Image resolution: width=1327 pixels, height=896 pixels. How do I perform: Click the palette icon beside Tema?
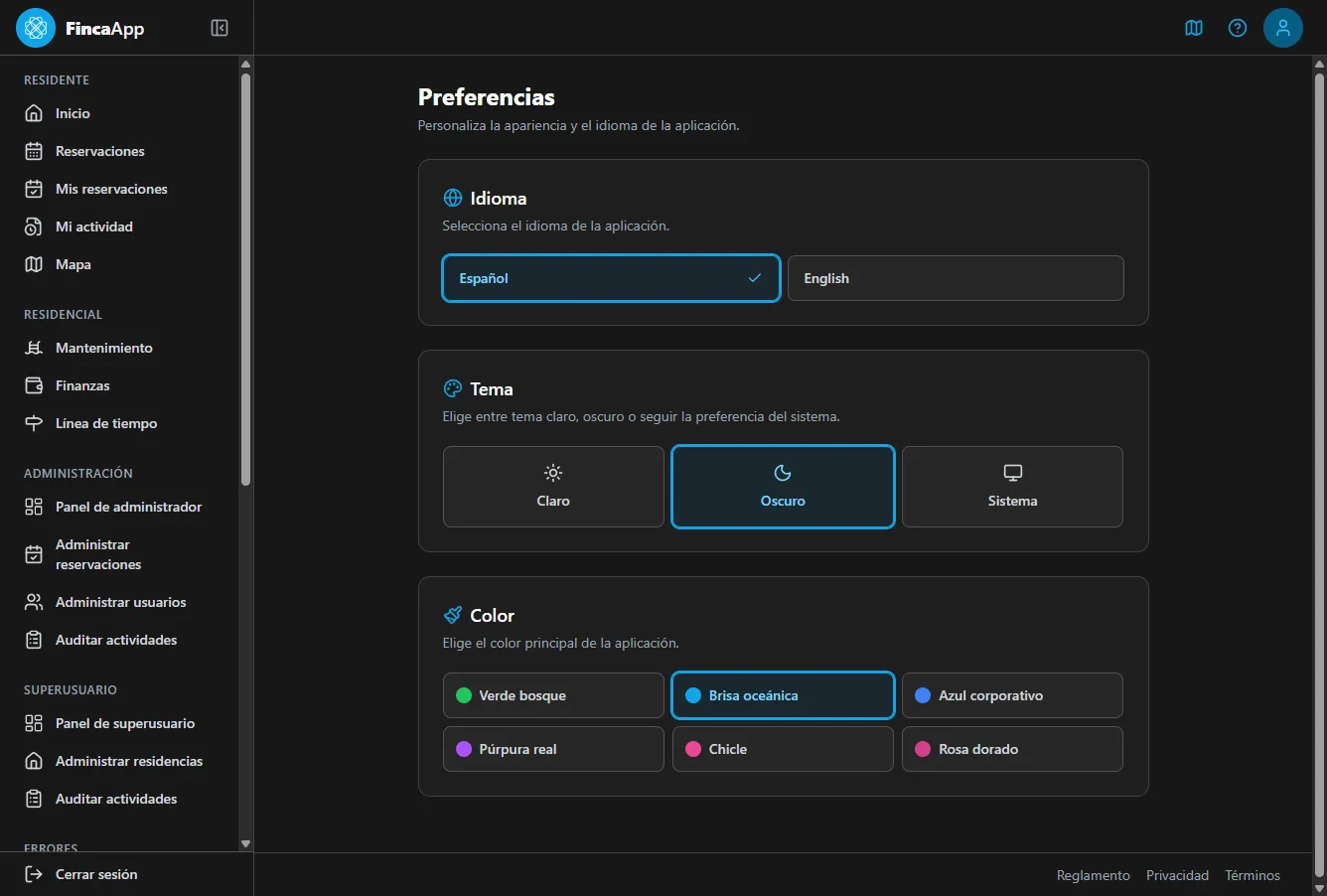click(x=453, y=388)
